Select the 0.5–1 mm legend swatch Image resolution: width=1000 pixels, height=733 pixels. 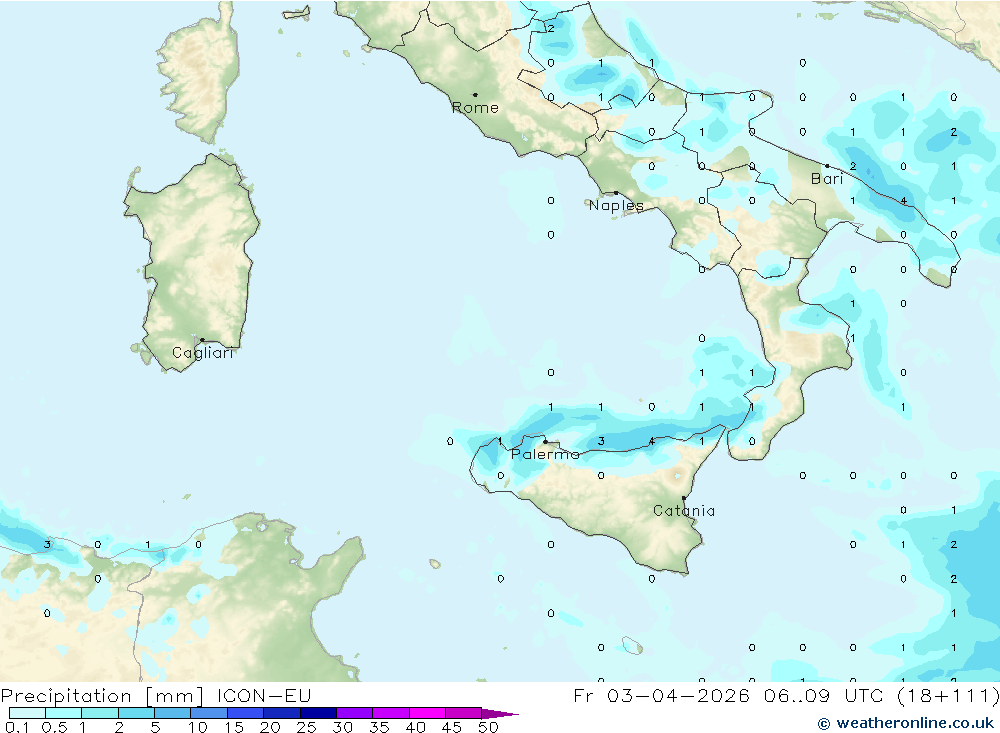pyautogui.click(x=64, y=713)
